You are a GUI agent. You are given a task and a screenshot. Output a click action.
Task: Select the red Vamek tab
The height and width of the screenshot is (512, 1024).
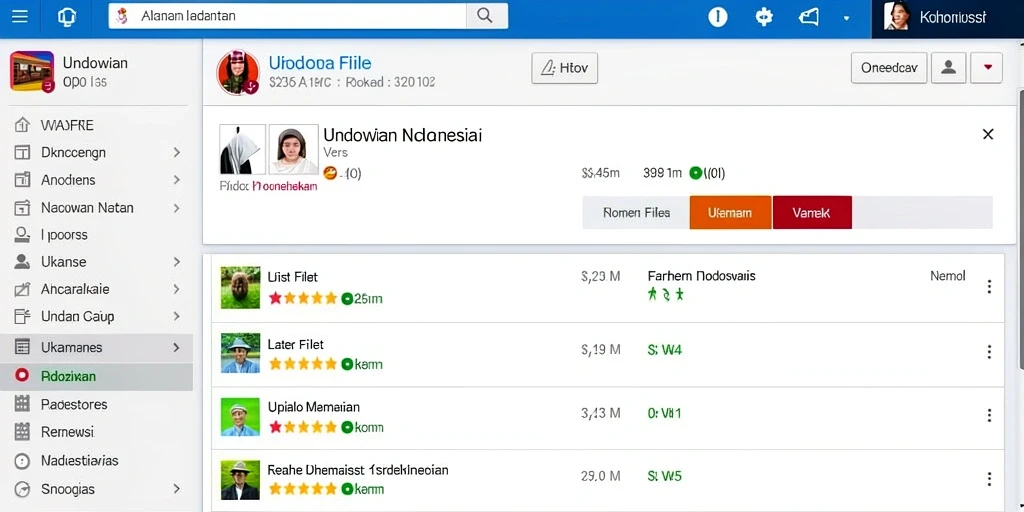pyautogui.click(x=812, y=213)
